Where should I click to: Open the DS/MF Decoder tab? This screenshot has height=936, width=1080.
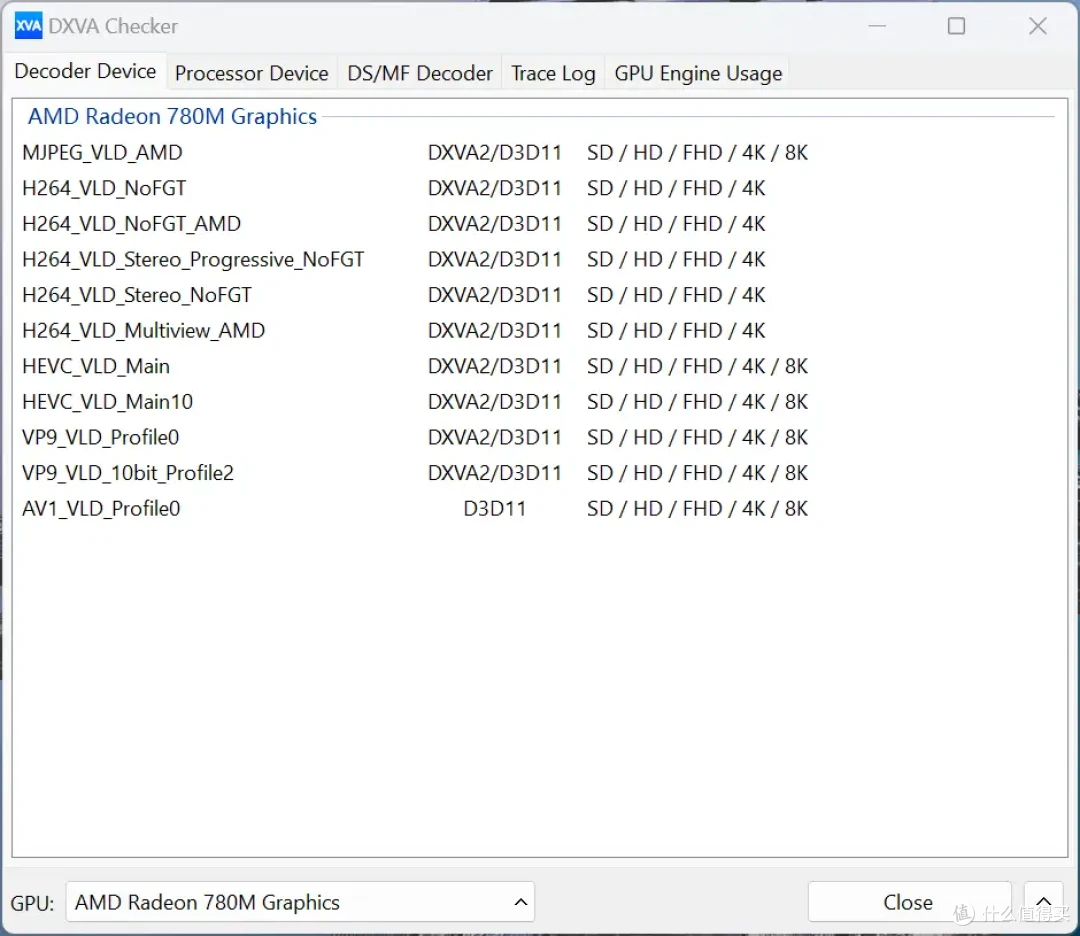tap(419, 73)
